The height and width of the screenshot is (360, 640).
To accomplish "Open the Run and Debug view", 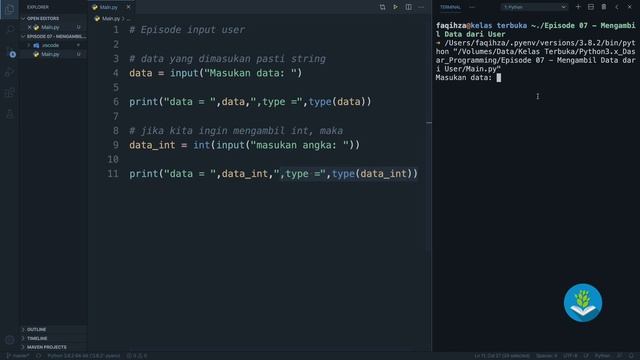I will (x=10, y=72).
